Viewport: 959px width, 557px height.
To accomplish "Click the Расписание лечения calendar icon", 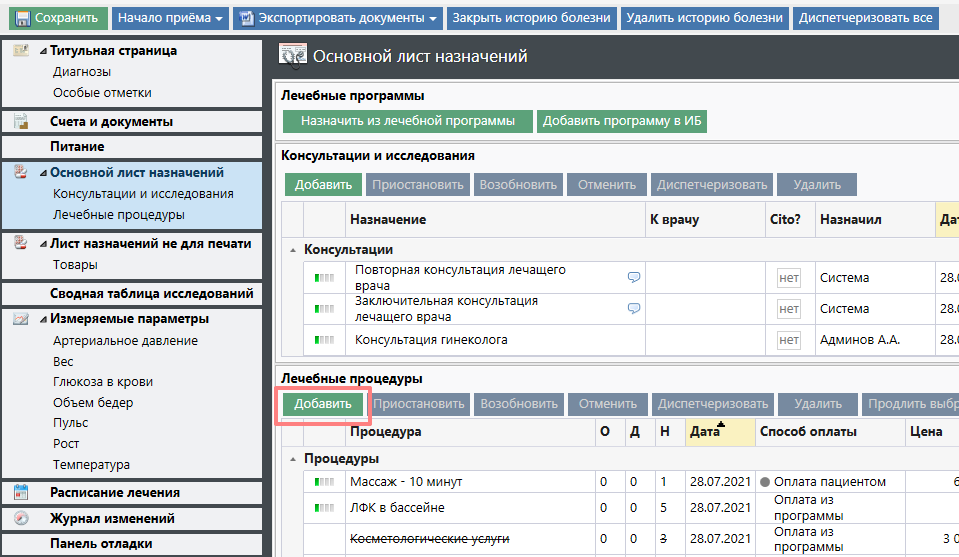I will (x=21, y=492).
